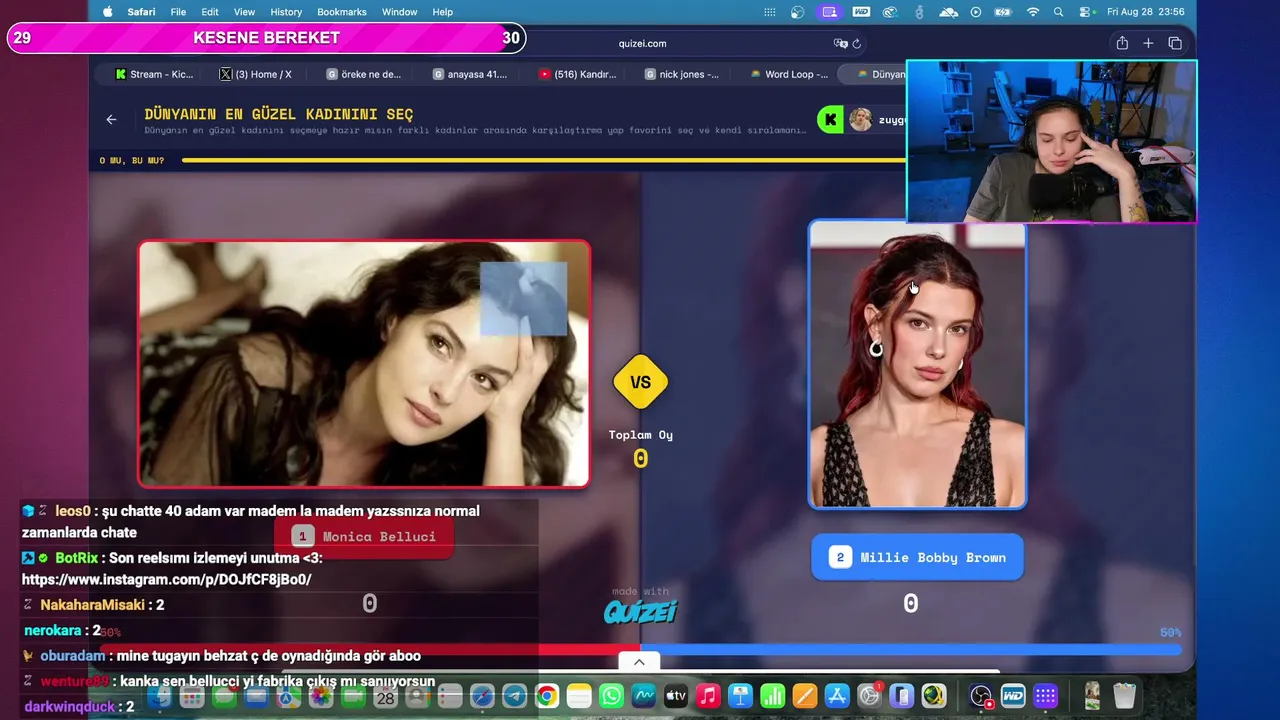Viewport: 1280px width, 720px height.
Task: Open Keynote from the dock
Action: 740,696
